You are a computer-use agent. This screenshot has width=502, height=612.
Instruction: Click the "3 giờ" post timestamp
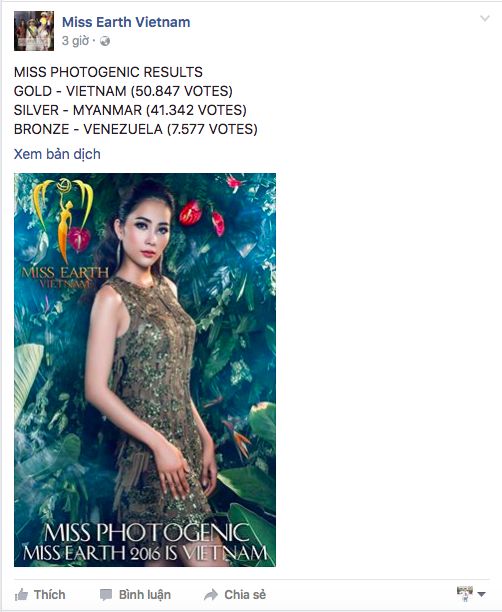[75, 41]
